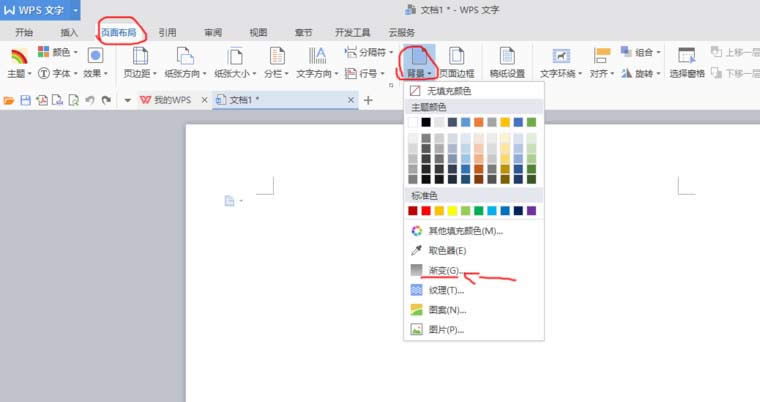The height and width of the screenshot is (402, 760).
Task: Close the 我的WPS tab
Action: (x=204, y=100)
